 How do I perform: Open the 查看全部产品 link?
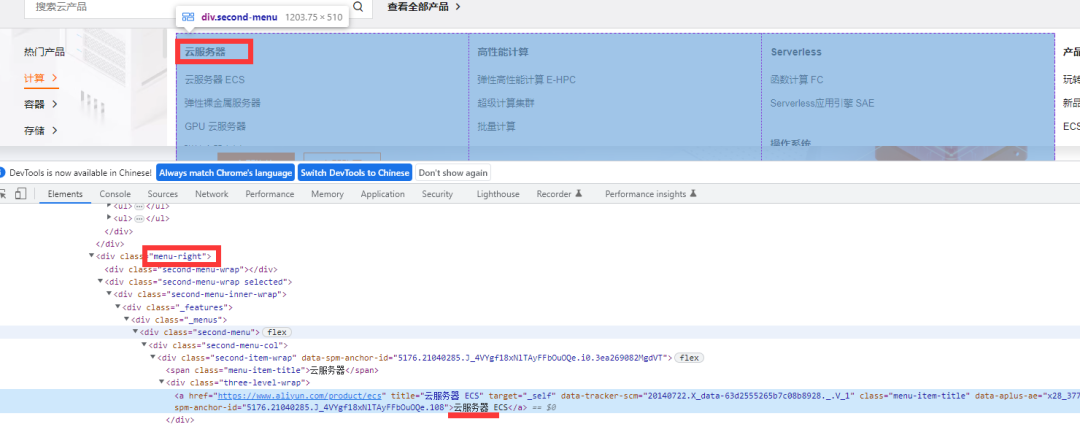[x=424, y=6]
